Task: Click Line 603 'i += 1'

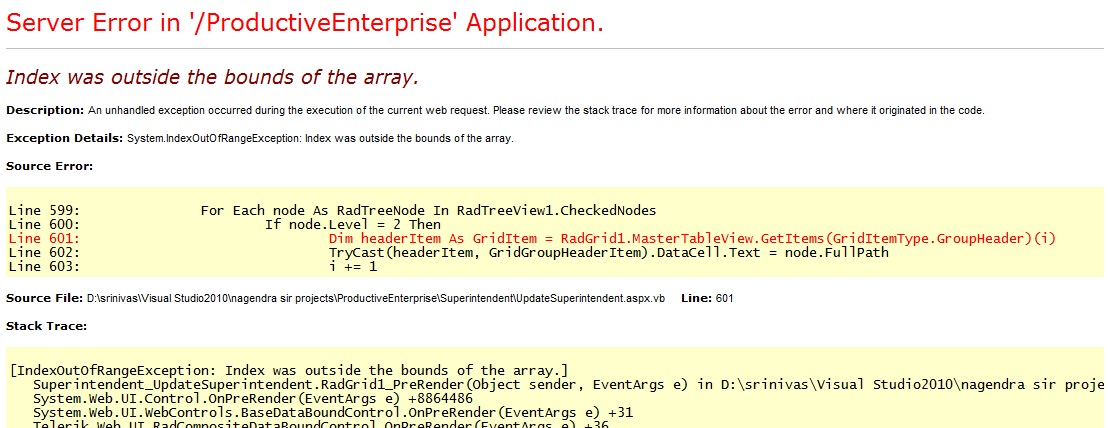Action: tap(193, 267)
